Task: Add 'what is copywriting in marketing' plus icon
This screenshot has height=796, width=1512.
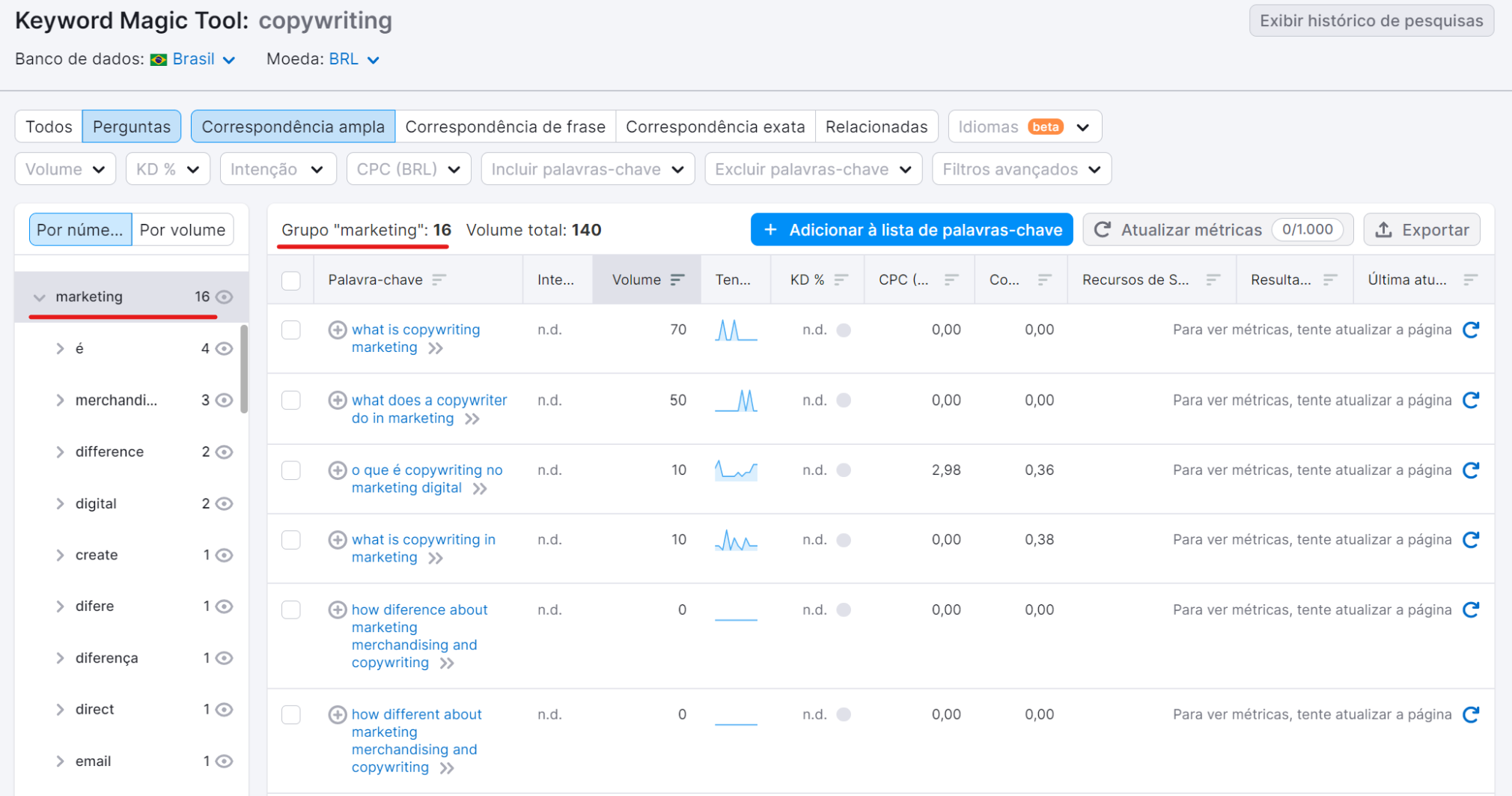Action: [338, 539]
